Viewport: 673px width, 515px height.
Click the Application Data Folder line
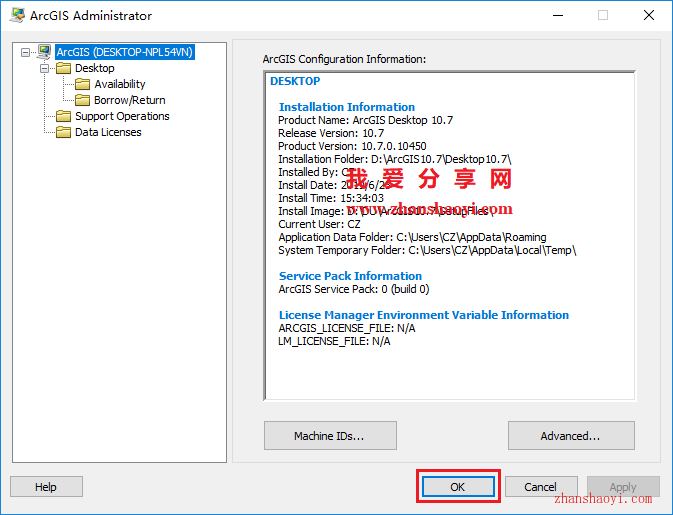412,237
